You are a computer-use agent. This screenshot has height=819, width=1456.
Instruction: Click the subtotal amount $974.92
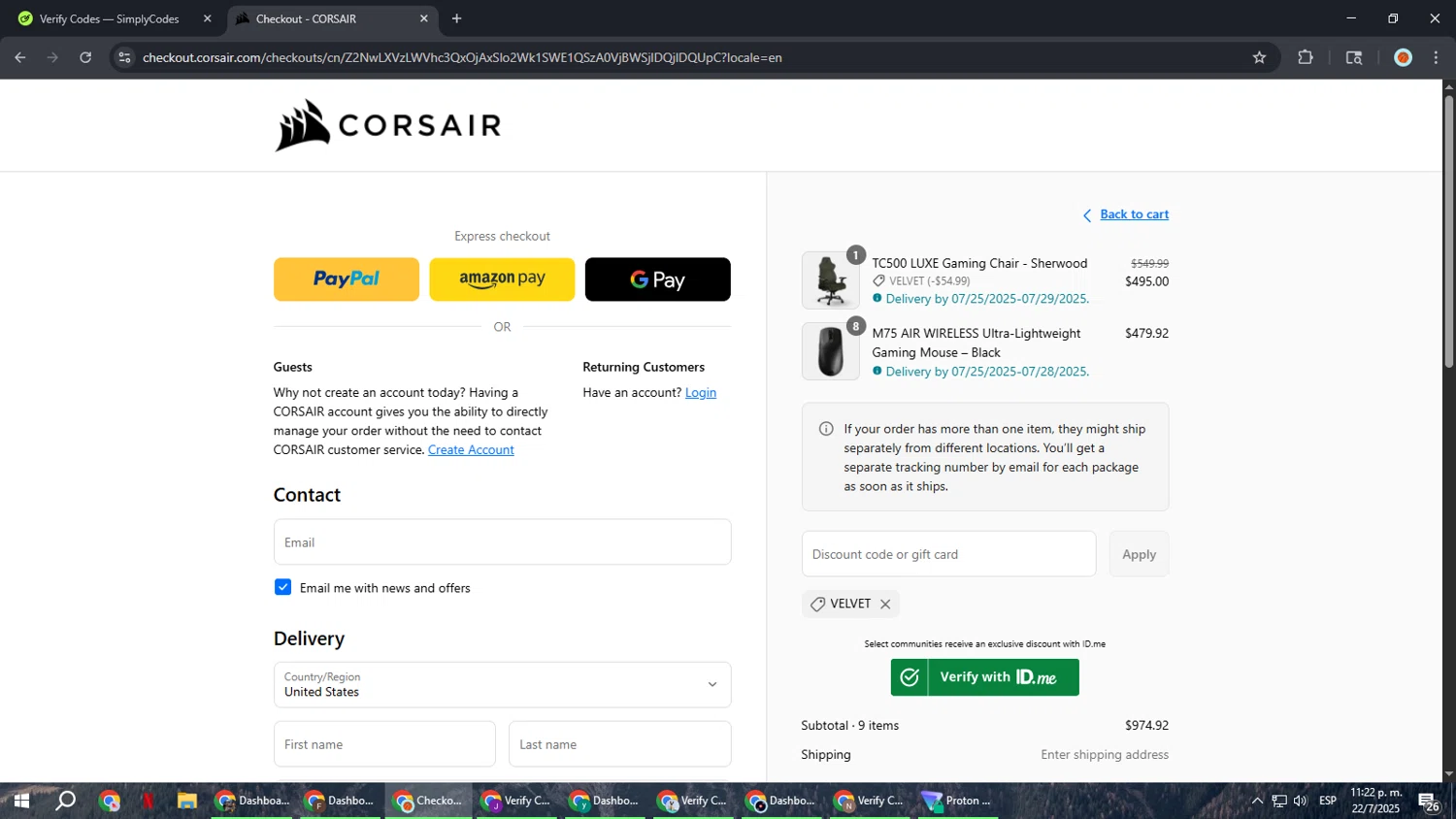coord(1146,726)
